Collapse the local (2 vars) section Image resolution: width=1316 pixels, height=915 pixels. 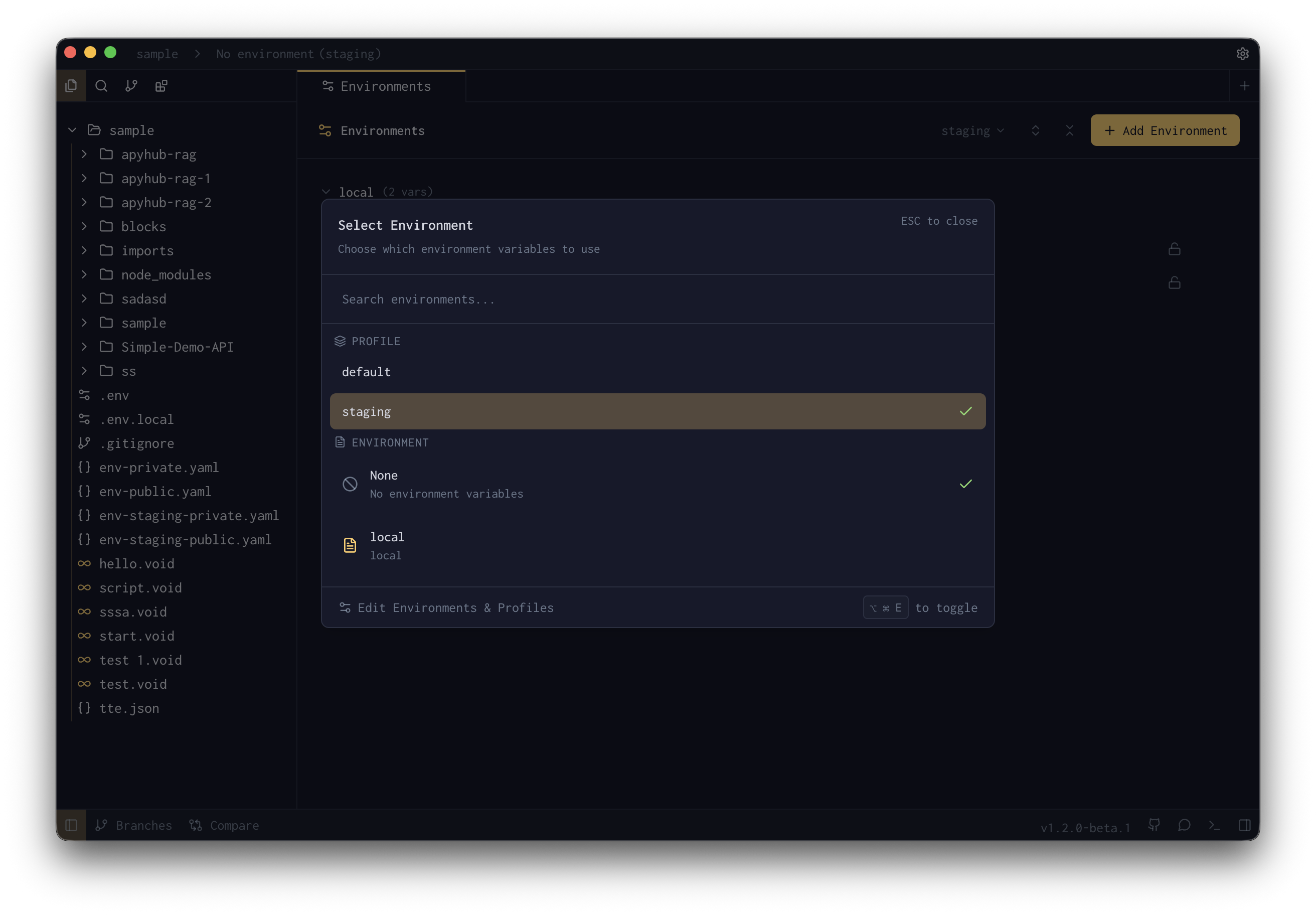(325, 192)
